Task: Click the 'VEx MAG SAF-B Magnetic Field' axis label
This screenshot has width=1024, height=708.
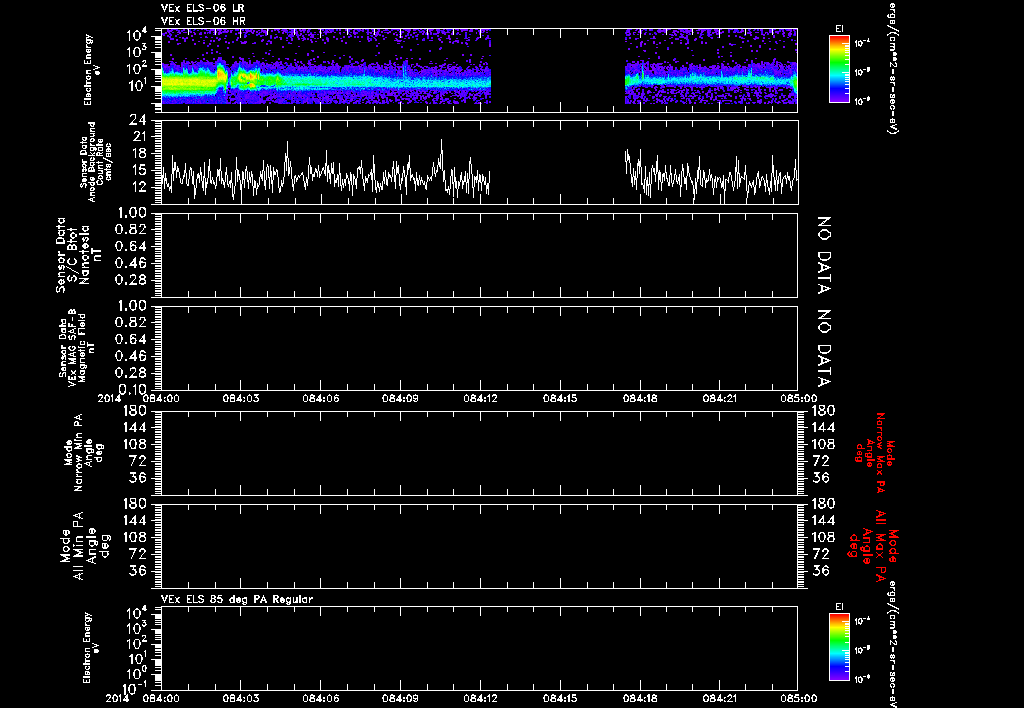Action: [77, 347]
